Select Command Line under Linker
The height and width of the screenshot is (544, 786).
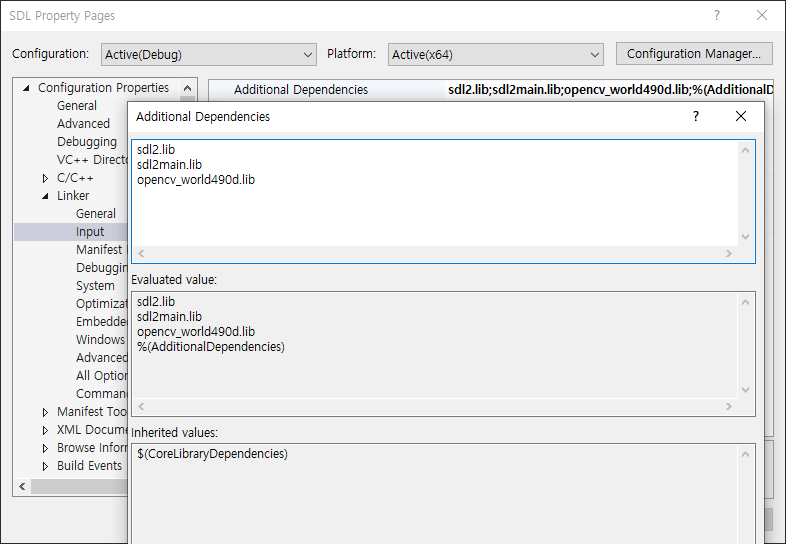[x=102, y=394]
